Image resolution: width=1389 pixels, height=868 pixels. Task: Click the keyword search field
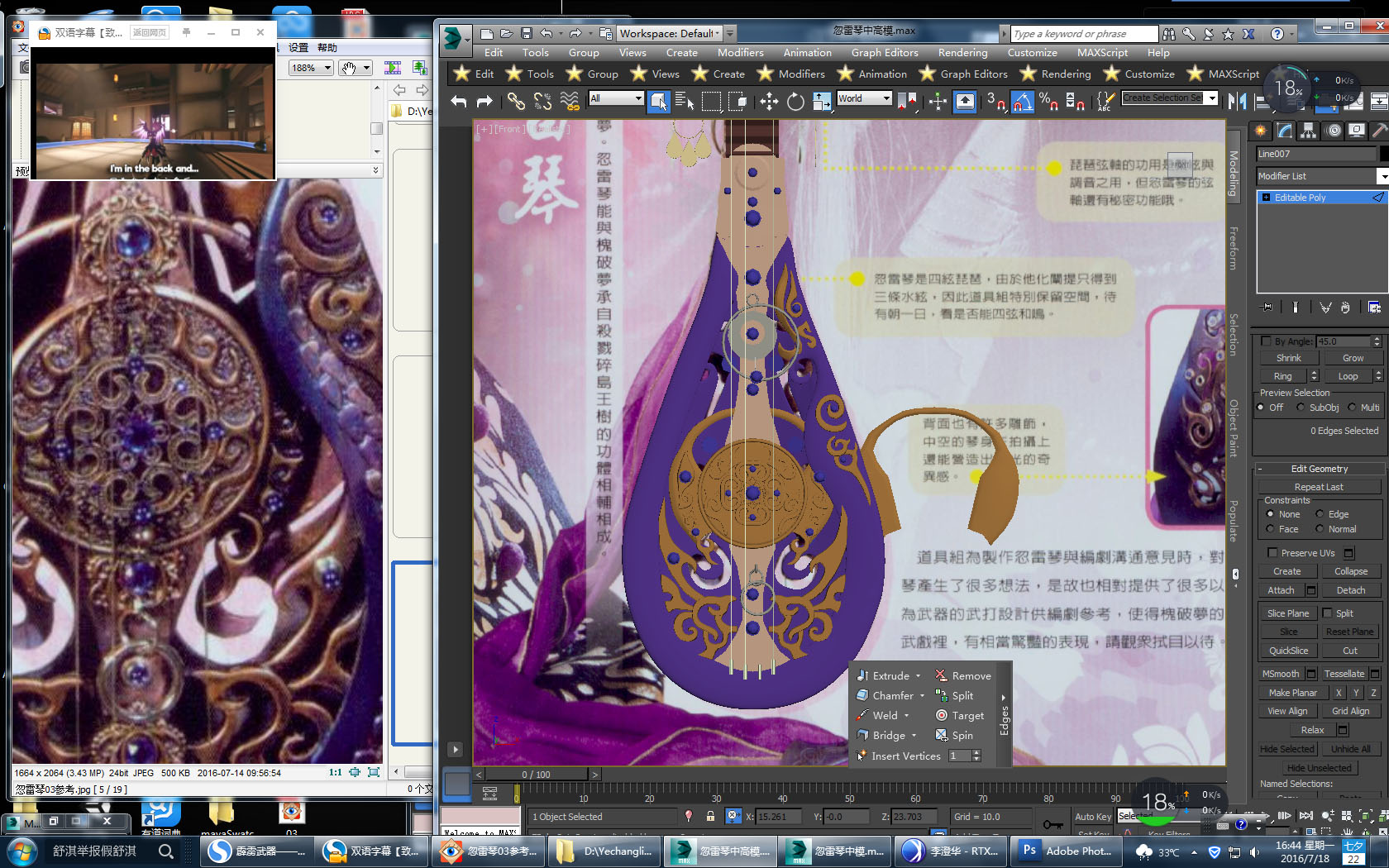[x=1084, y=34]
